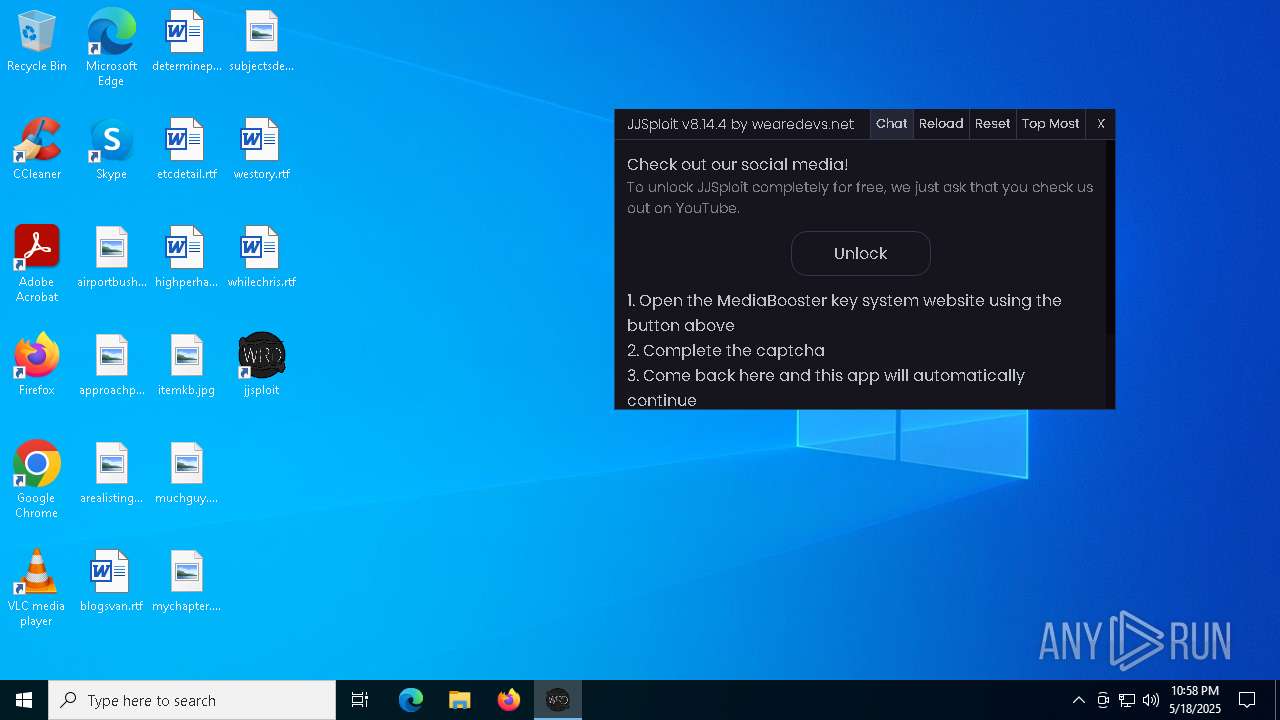Close JJSploit with the X button
This screenshot has height=720, width=1280.
(x=1101, y=124)
